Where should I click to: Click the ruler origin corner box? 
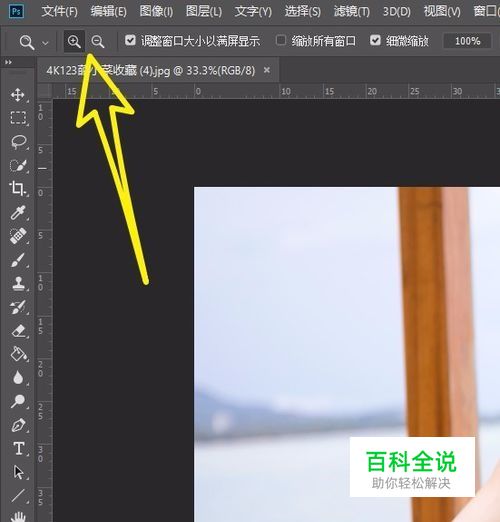(x=44, y=91)
